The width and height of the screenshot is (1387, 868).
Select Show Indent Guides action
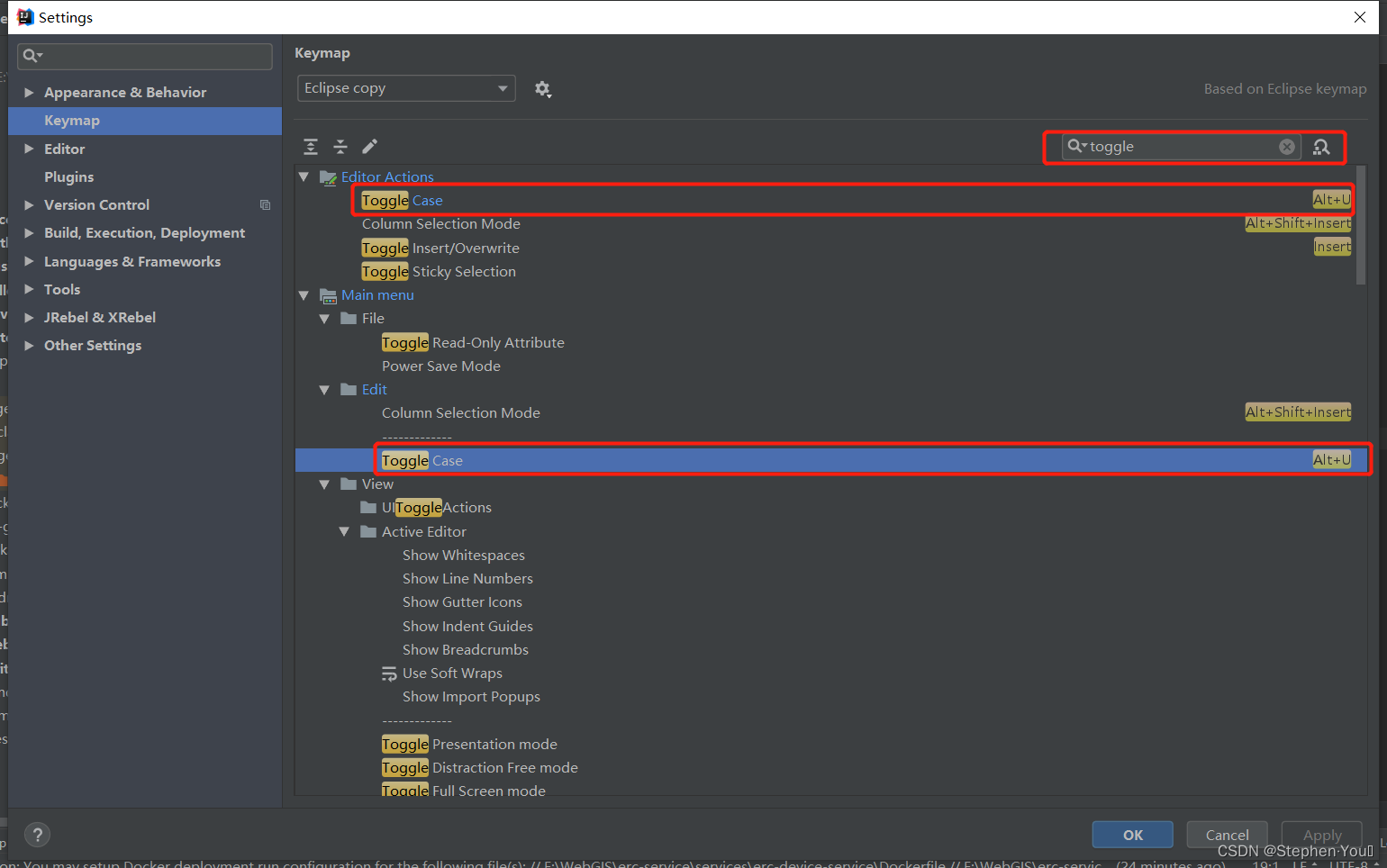click(x=467, y=627)
